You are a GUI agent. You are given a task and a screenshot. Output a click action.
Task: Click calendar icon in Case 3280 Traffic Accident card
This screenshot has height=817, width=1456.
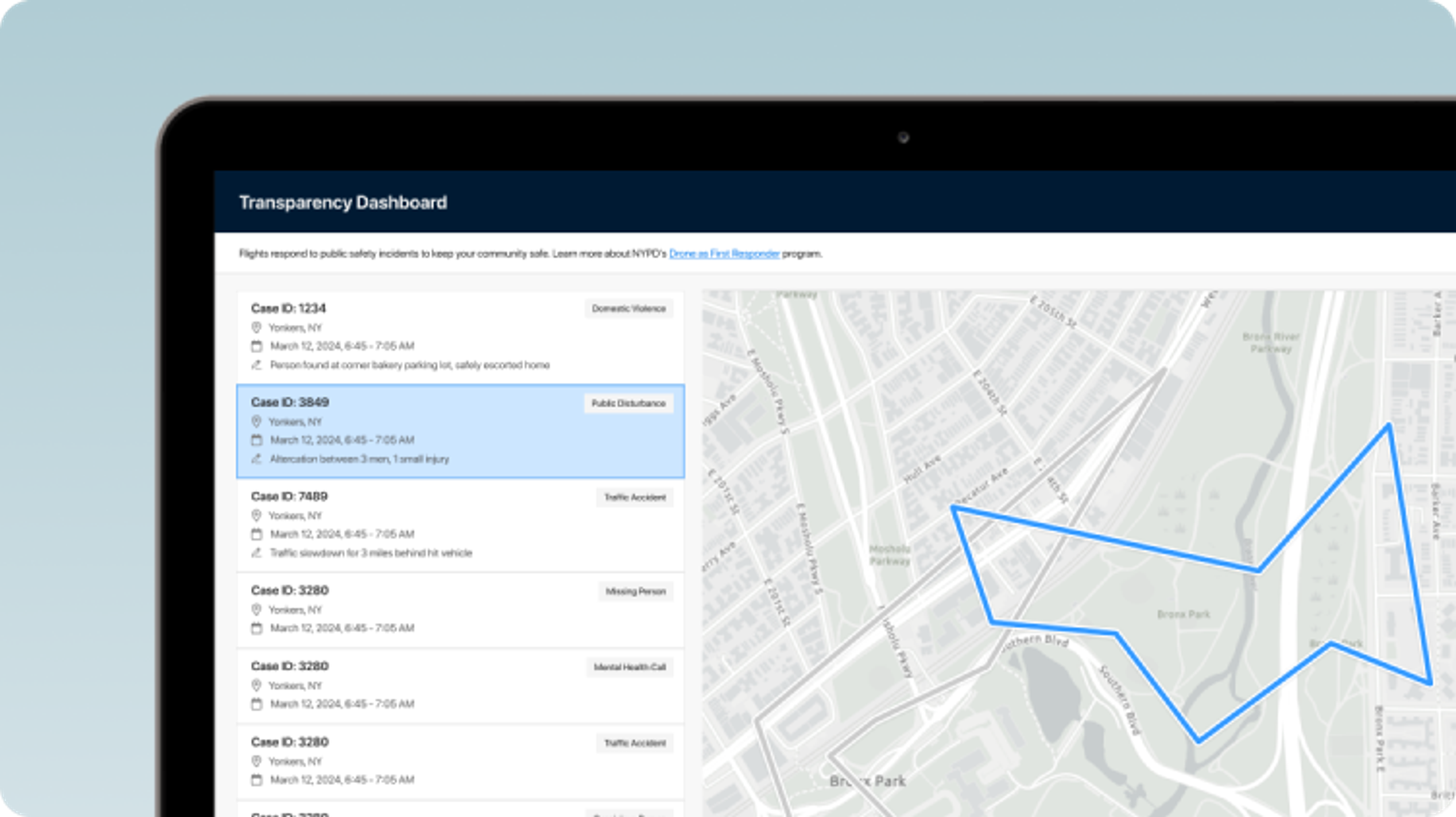pos(257,780)
